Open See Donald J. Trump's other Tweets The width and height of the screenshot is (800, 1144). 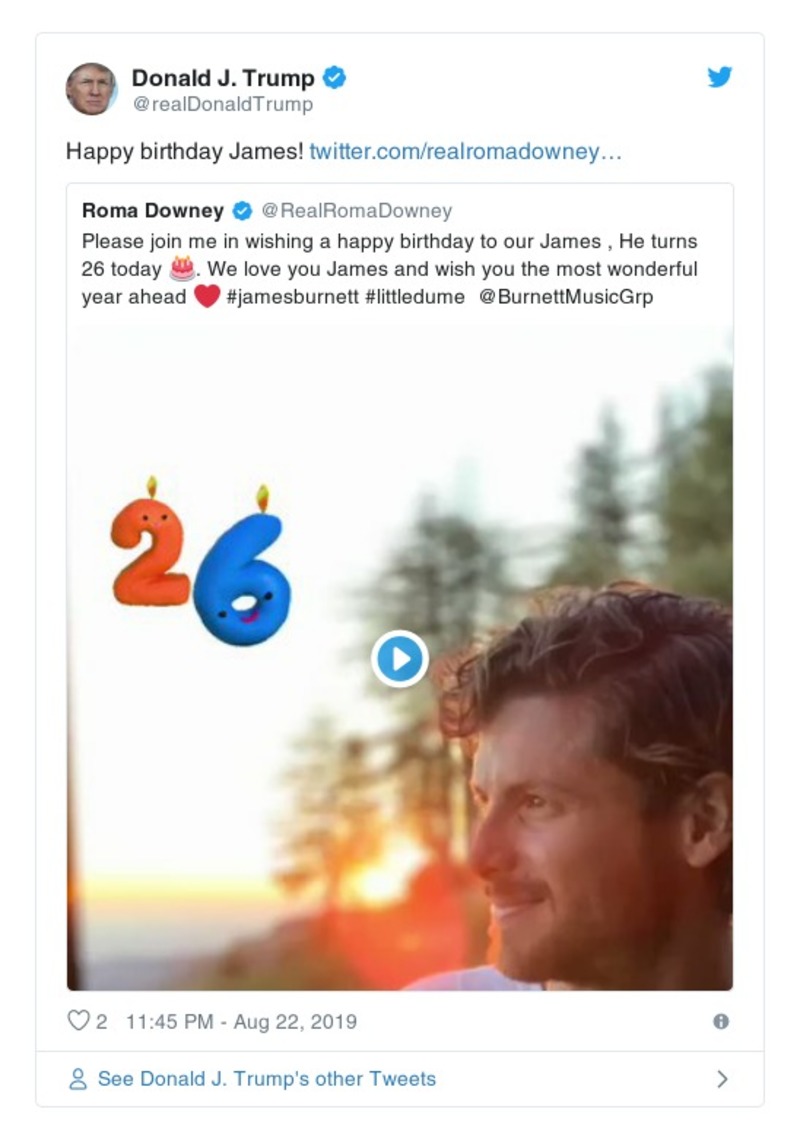tap(266, 1079)
